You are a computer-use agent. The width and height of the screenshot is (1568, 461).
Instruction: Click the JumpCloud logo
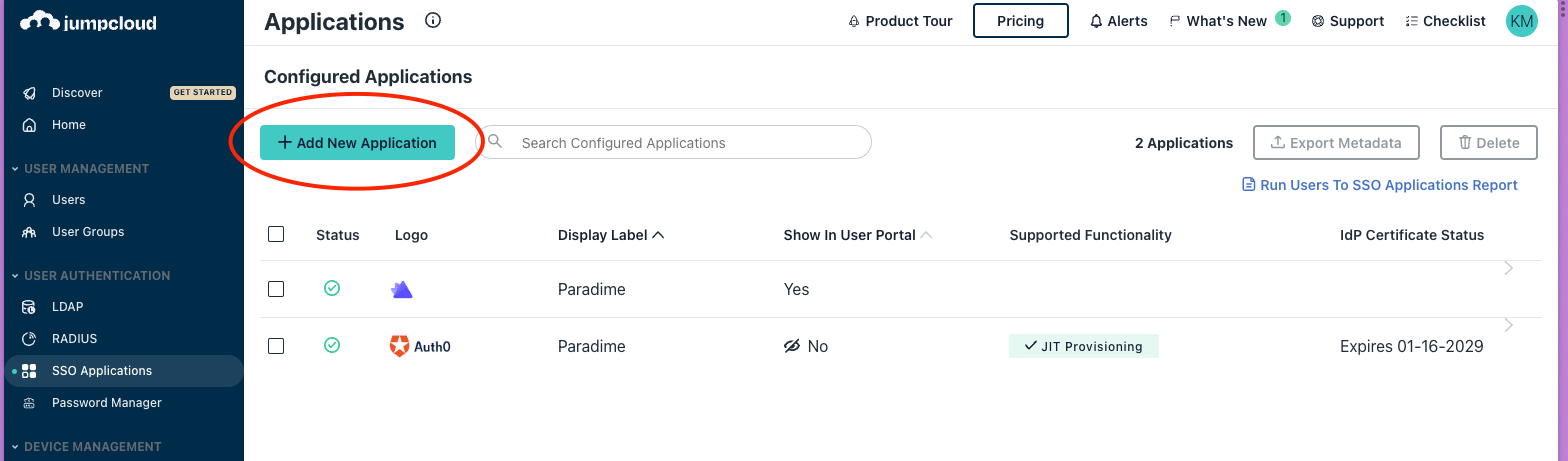pyautogui.click(x=88, y=21)
